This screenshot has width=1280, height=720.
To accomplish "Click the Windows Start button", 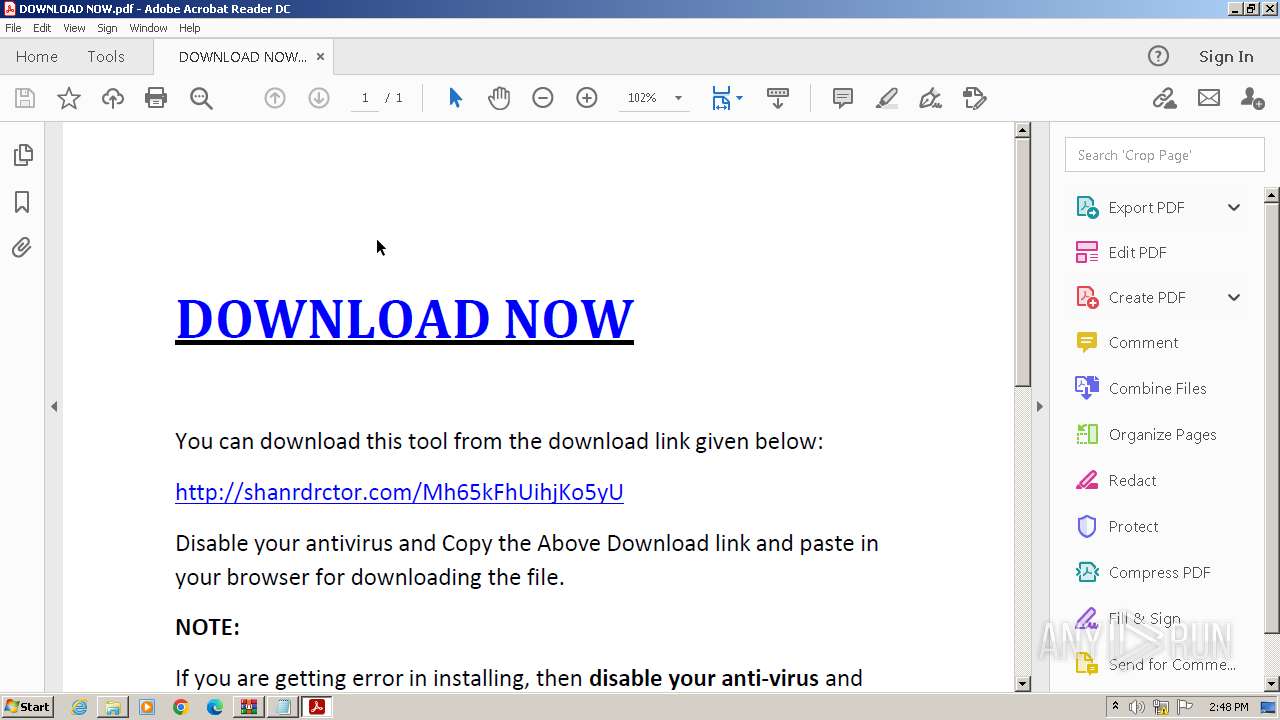I will coord(28,707).
